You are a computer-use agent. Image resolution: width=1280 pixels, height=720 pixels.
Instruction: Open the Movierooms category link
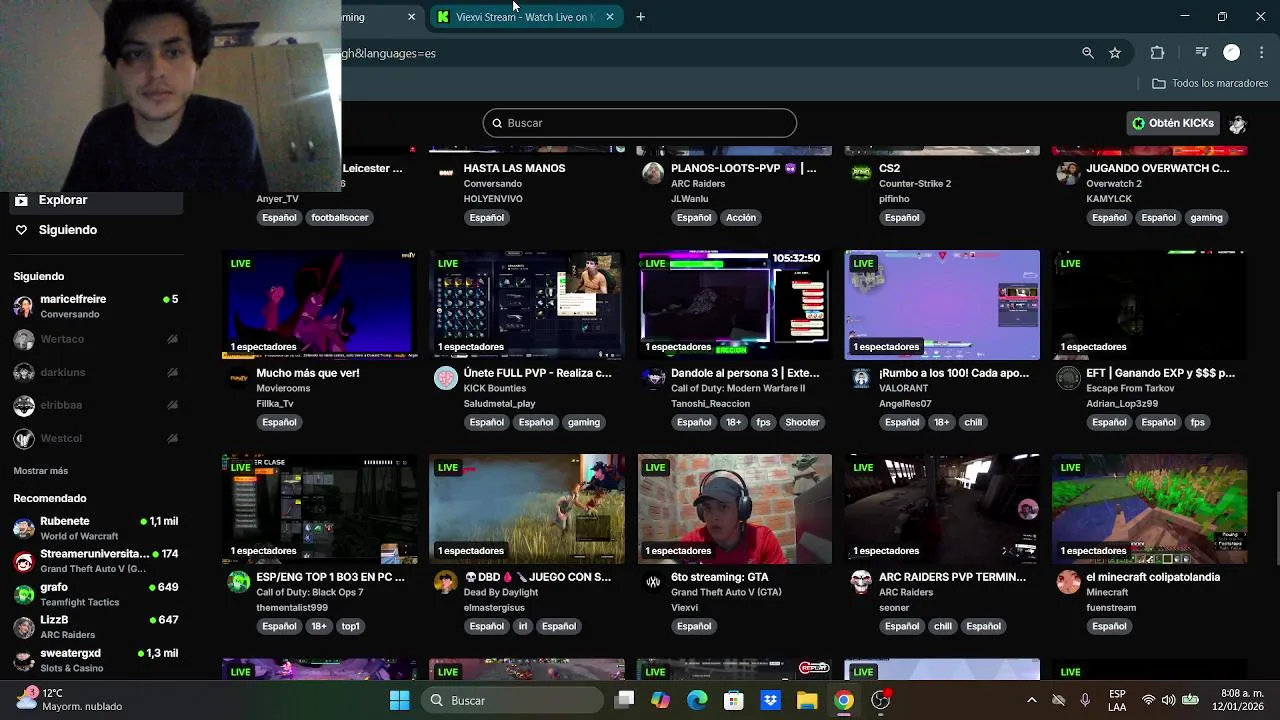pyautogui.click(x=283, y=388)
